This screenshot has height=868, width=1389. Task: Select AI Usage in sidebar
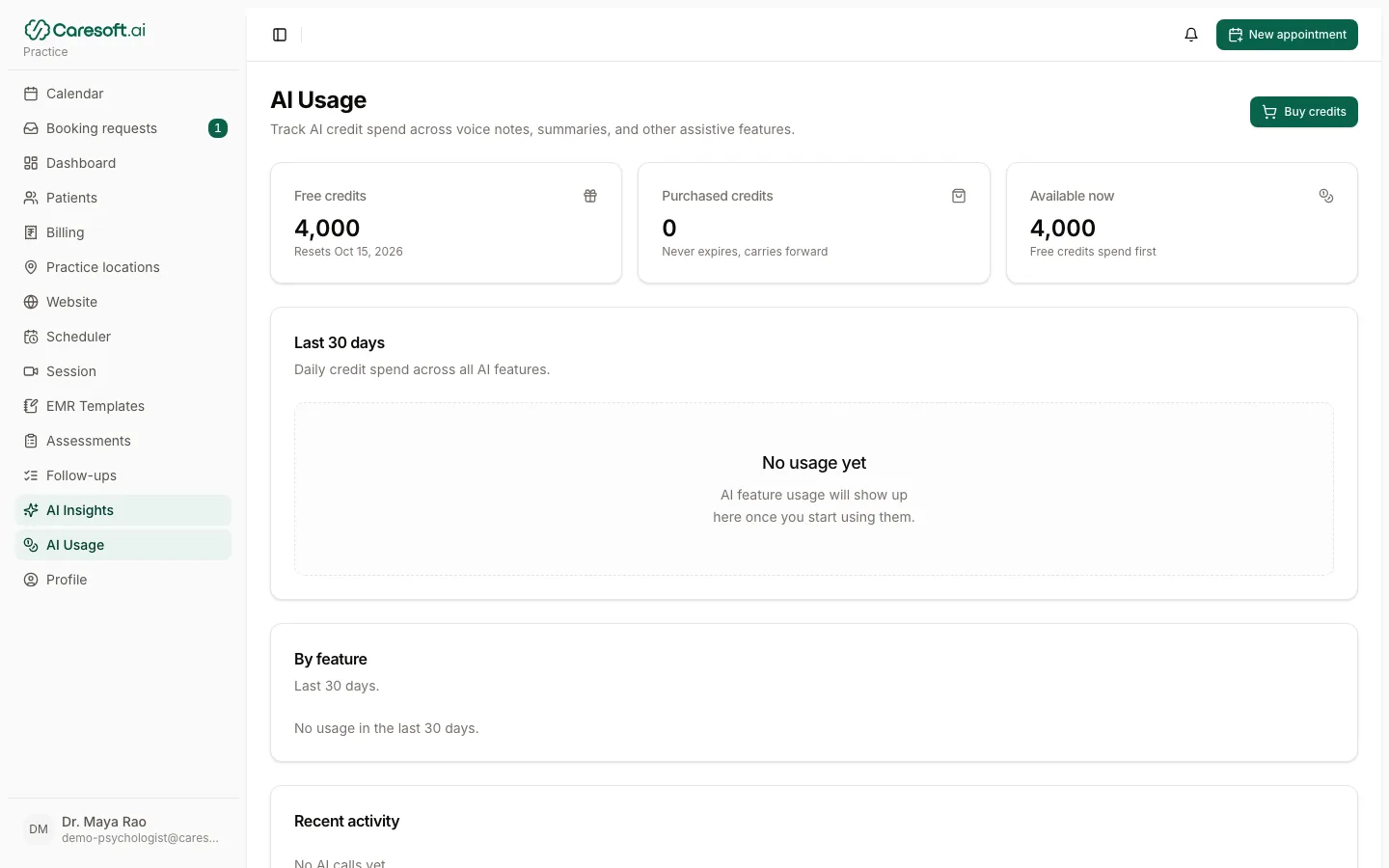[123, 545]
